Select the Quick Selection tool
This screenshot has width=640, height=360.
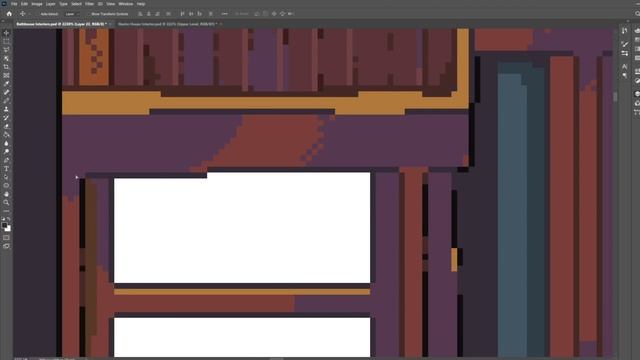(x=6, y=58)
